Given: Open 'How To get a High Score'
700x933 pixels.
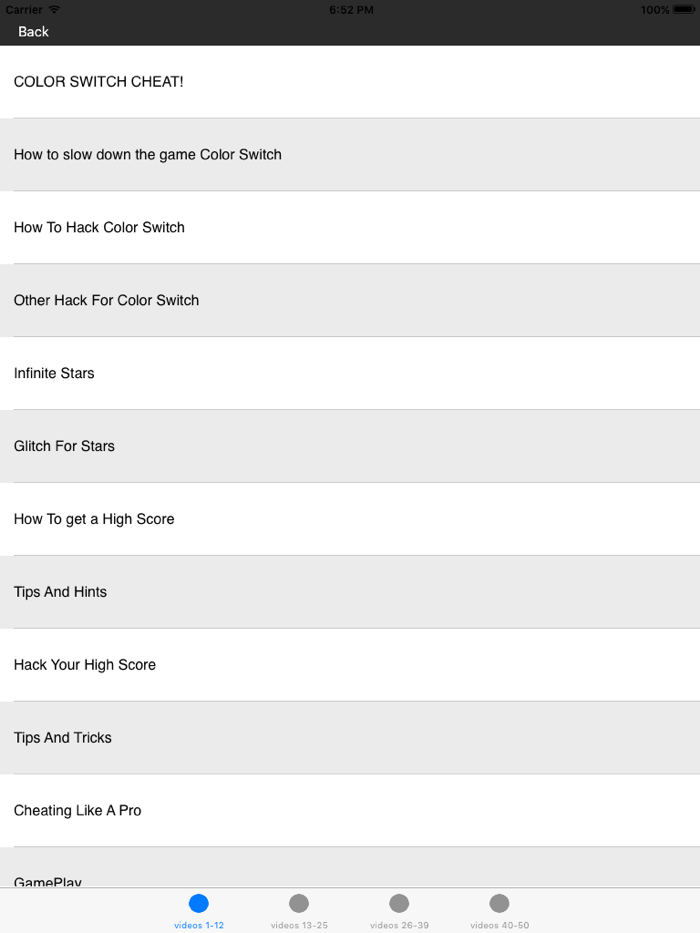Looking at the screenshot, I should click(x=350, y=519).
